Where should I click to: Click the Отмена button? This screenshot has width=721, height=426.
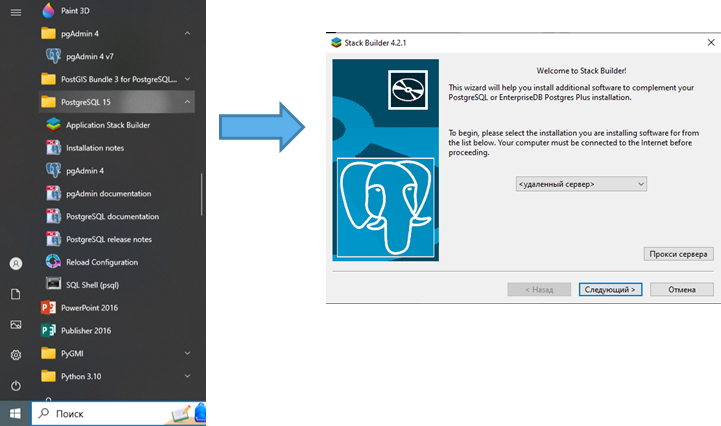coord(681,289)
